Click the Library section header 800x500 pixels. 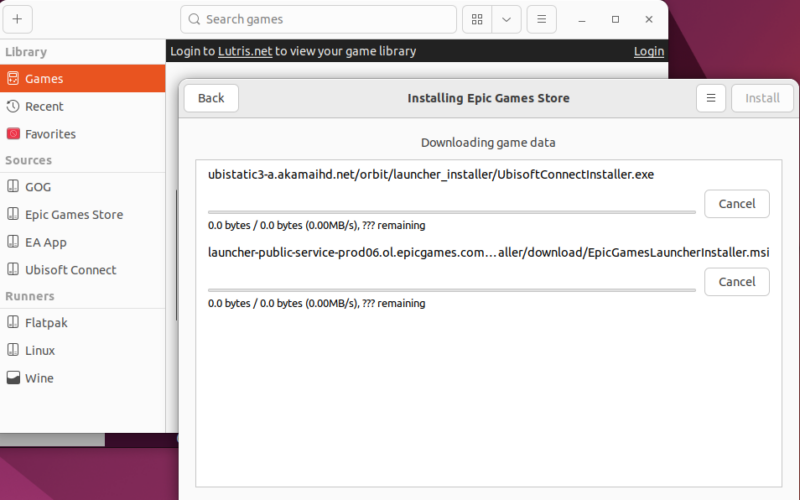tap(26, 52)
